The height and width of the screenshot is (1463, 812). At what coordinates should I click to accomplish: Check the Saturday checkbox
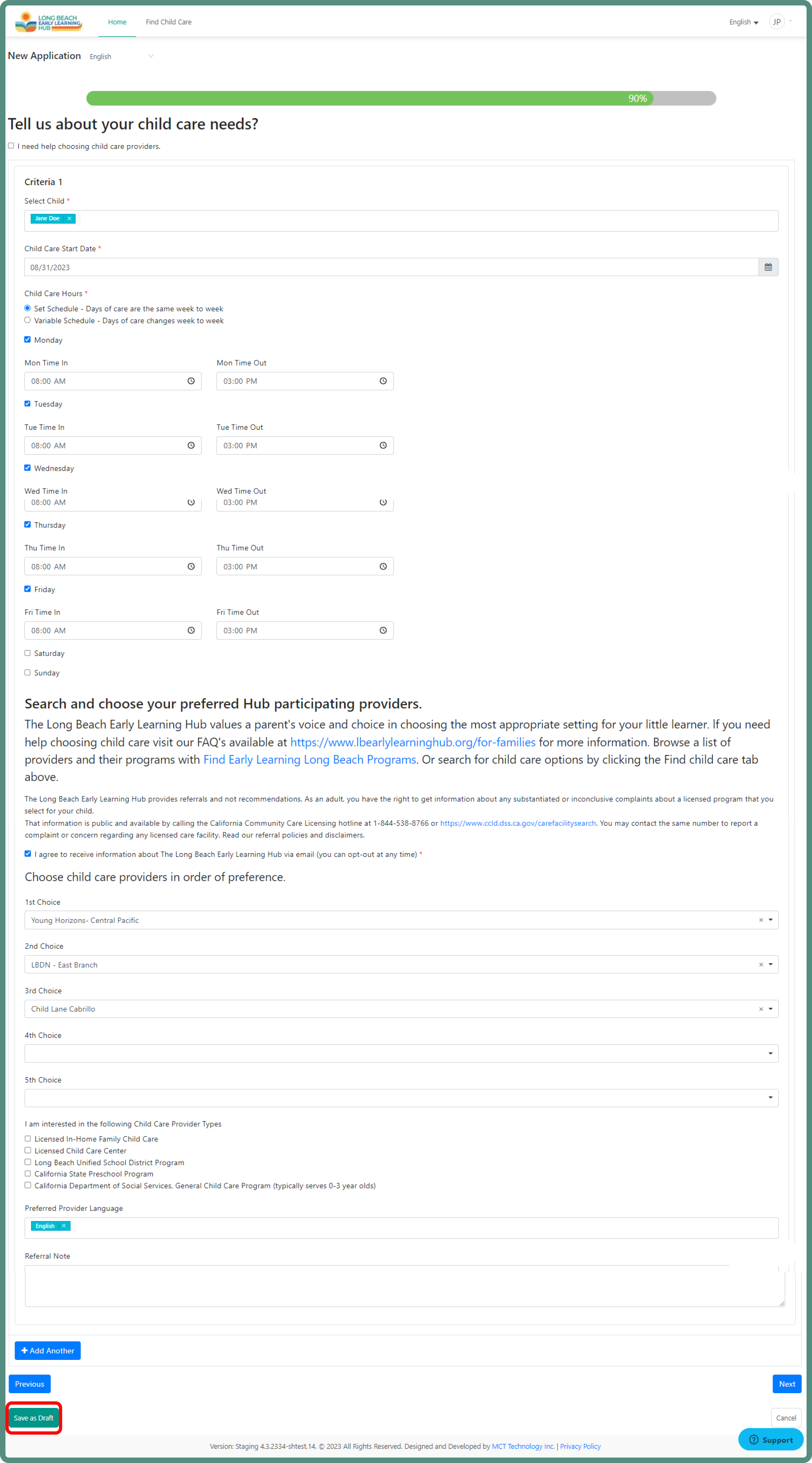pos(27,653)
